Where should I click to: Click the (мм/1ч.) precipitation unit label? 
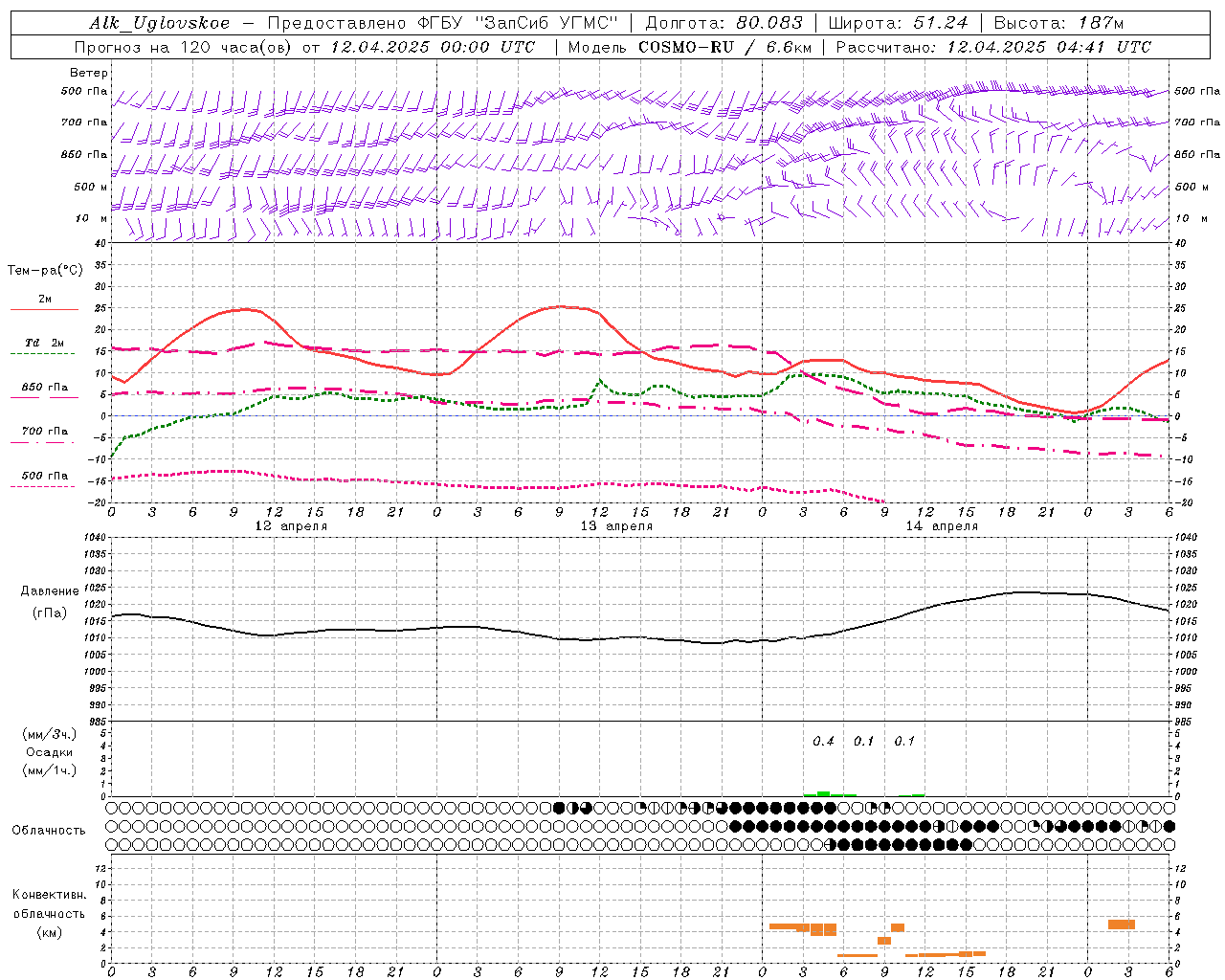tap(50, 770)
